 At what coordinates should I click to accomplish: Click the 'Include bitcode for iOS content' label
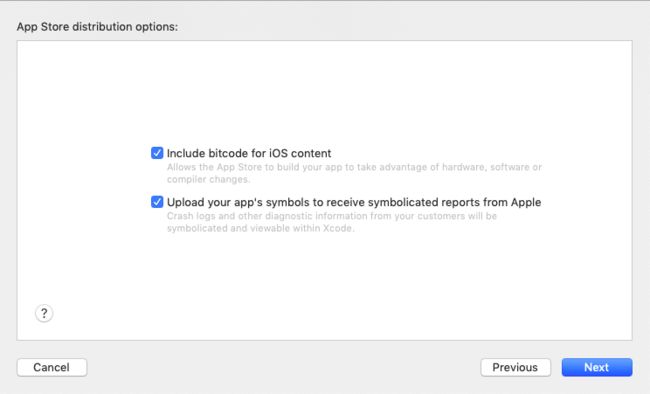(249, 153)
